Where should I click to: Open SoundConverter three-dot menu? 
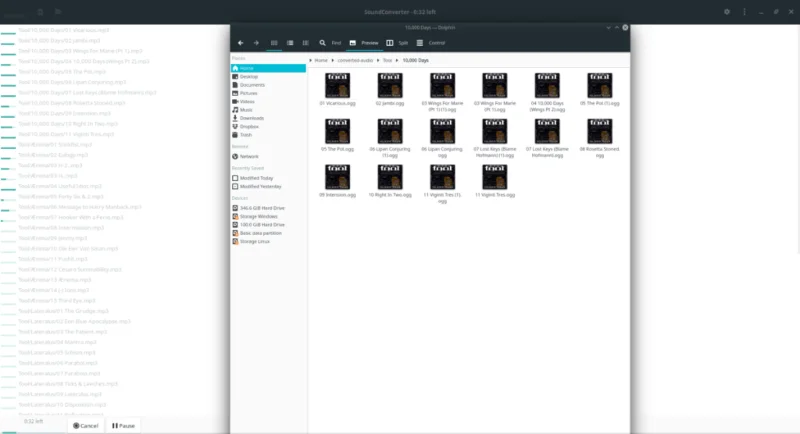pos(744,12)
